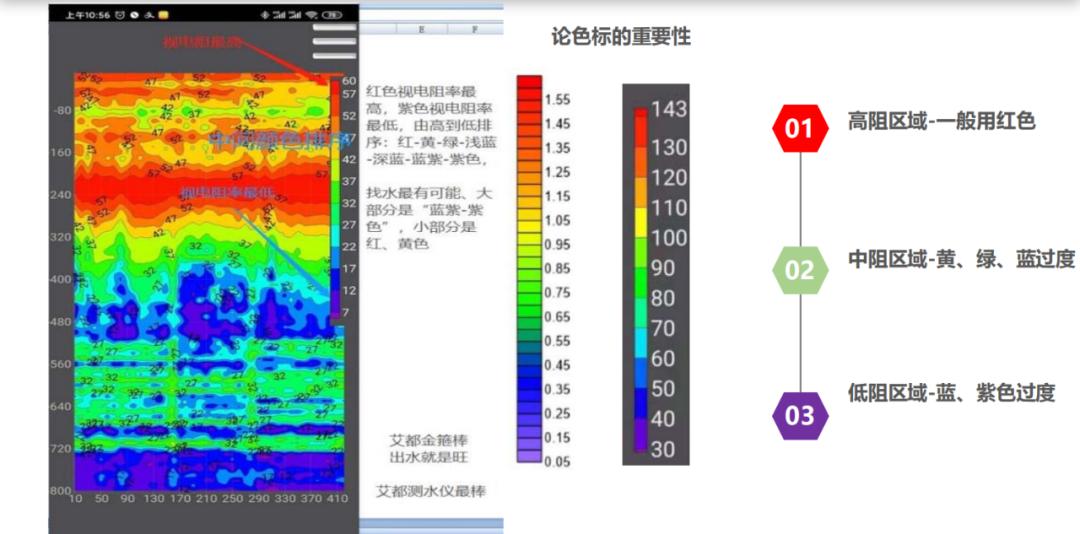The width and height of the screenshot is (1080, 534).
Task: Tap the Bluetooth icon in the phone status bar
Action: click(x=264, y=14)
